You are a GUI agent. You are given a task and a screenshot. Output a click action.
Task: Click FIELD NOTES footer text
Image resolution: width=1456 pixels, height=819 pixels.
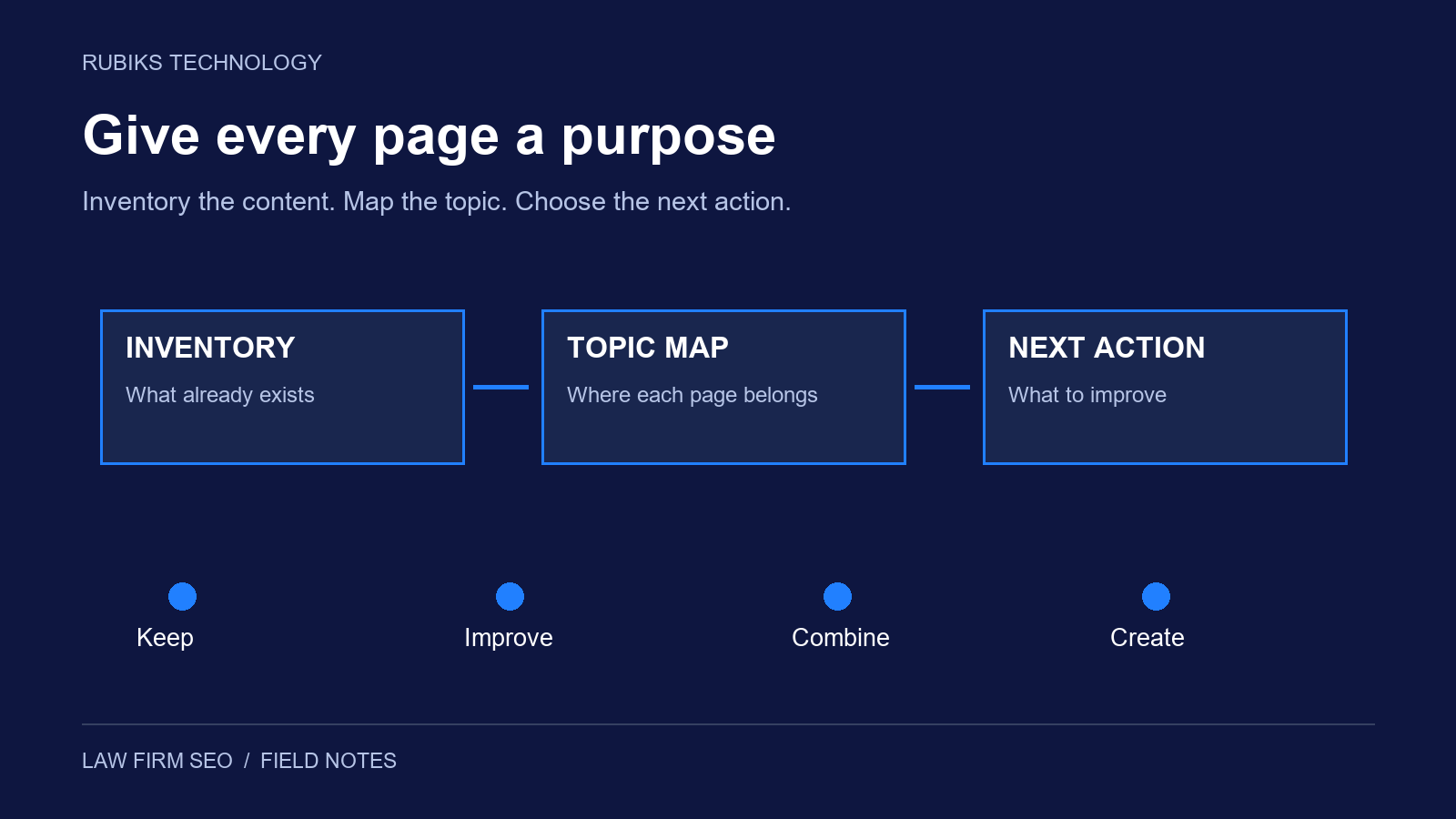pyautogui.click(x=329, y=761)
